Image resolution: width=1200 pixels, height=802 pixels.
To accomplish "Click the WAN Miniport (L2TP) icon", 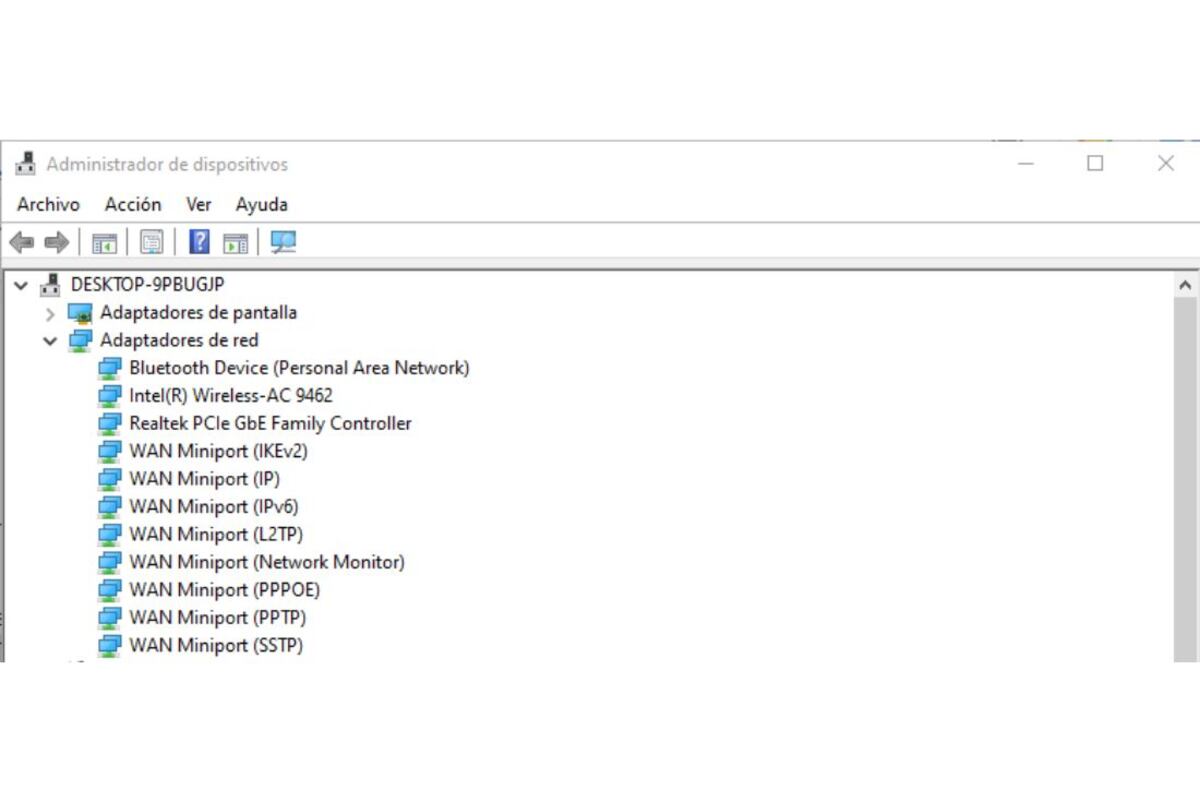I will pos(110,534).
